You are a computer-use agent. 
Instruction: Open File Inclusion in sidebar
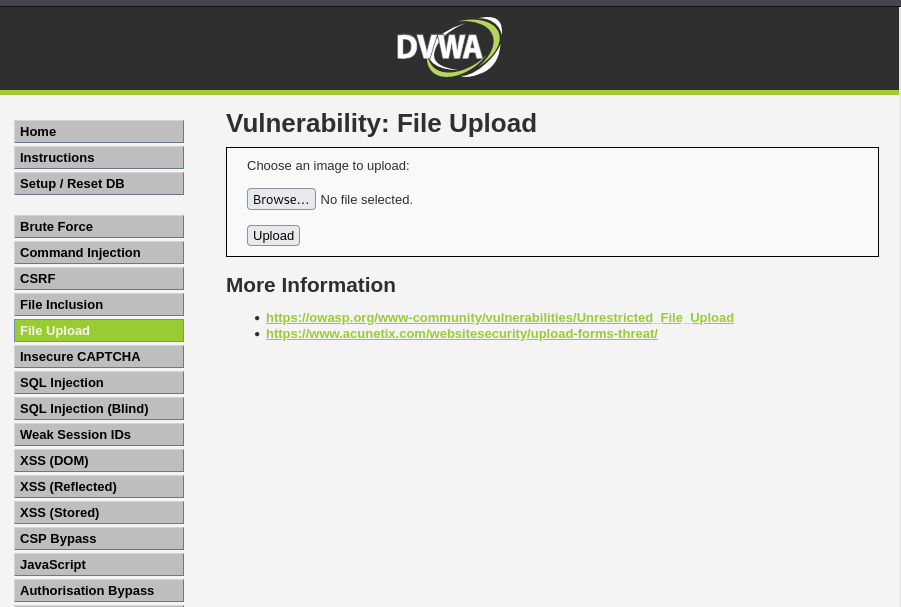[98, 305]
